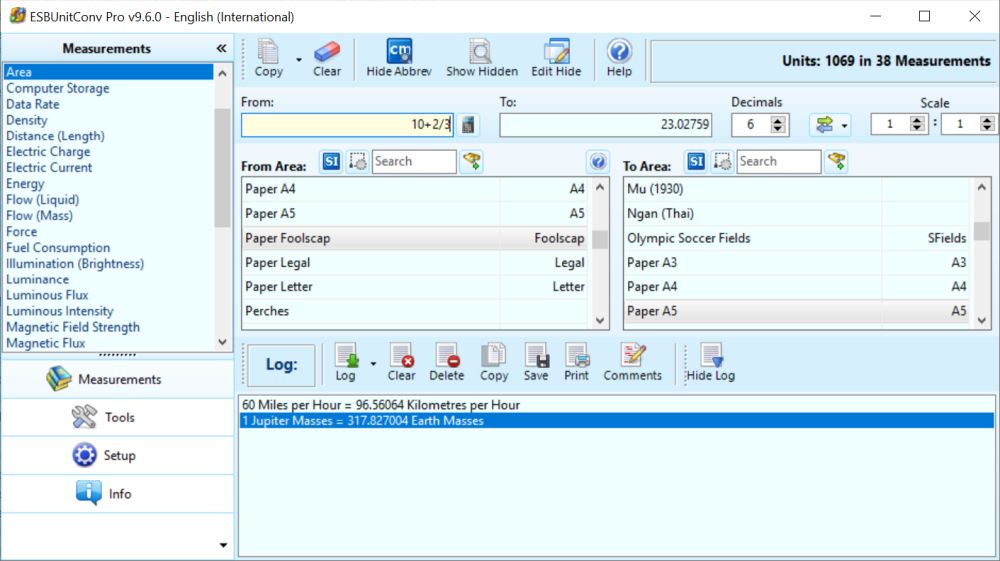1000x561 pixels.
Task: Select Paper A5 in From list
Action: click(415, 214)
